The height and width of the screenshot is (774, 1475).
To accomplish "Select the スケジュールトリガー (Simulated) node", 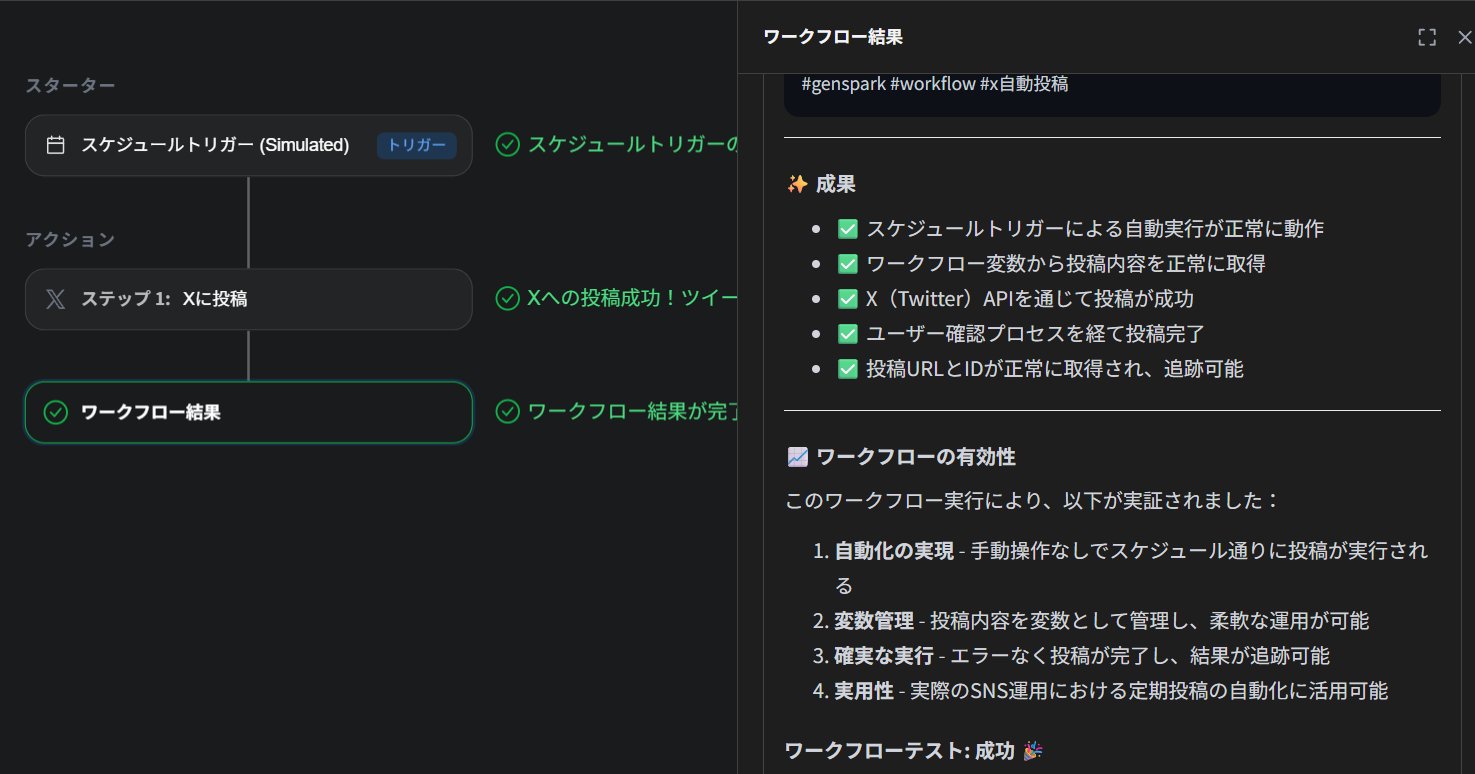I will point(215,145).
